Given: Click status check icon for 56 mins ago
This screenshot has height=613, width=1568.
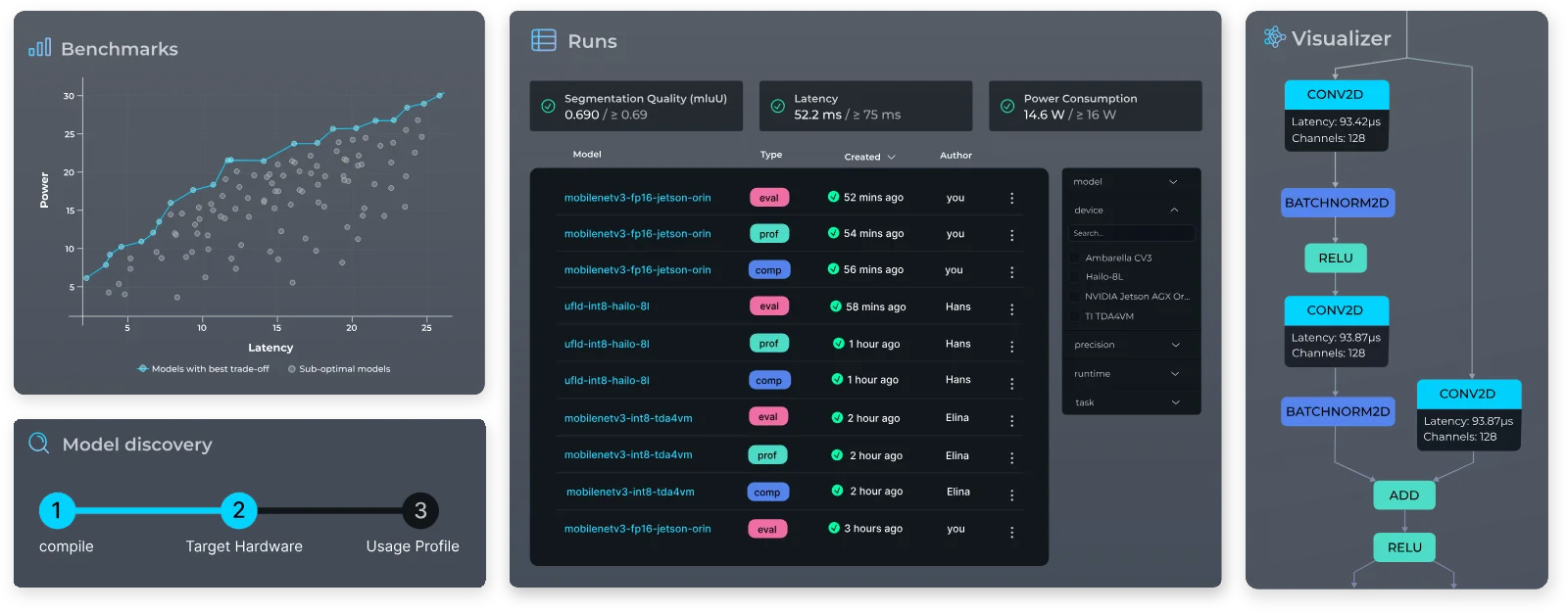Looking at the screenshot, I should 833,269.
